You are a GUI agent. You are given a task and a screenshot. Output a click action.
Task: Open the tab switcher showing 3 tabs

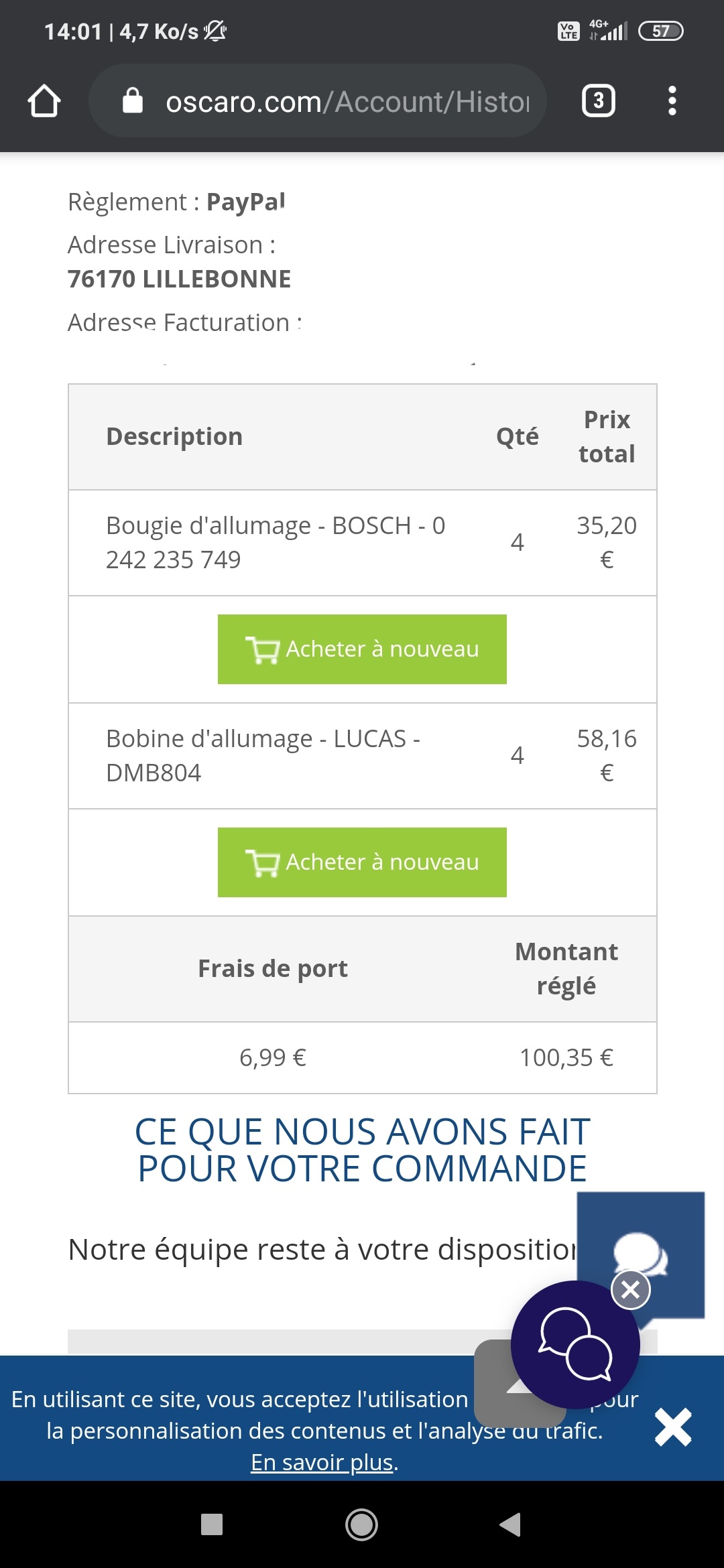pyautogui.click(x=598, y=101)
